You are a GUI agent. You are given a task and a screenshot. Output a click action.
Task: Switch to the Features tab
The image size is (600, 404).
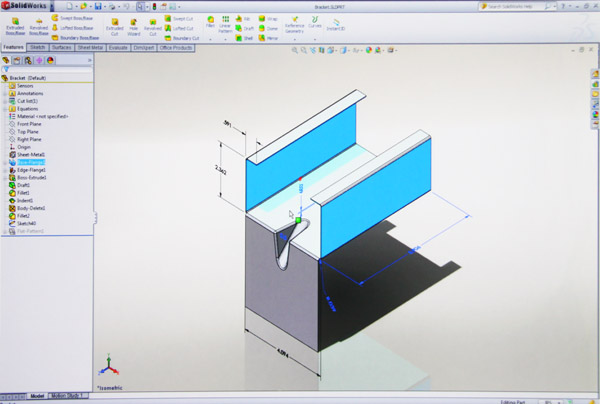14,47
